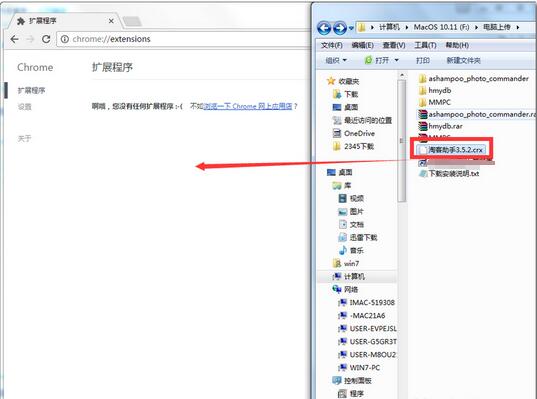Click 新建文件夹 in Explorer toolbar
This screenshot has height=399, width=537.
pos(463,61)
